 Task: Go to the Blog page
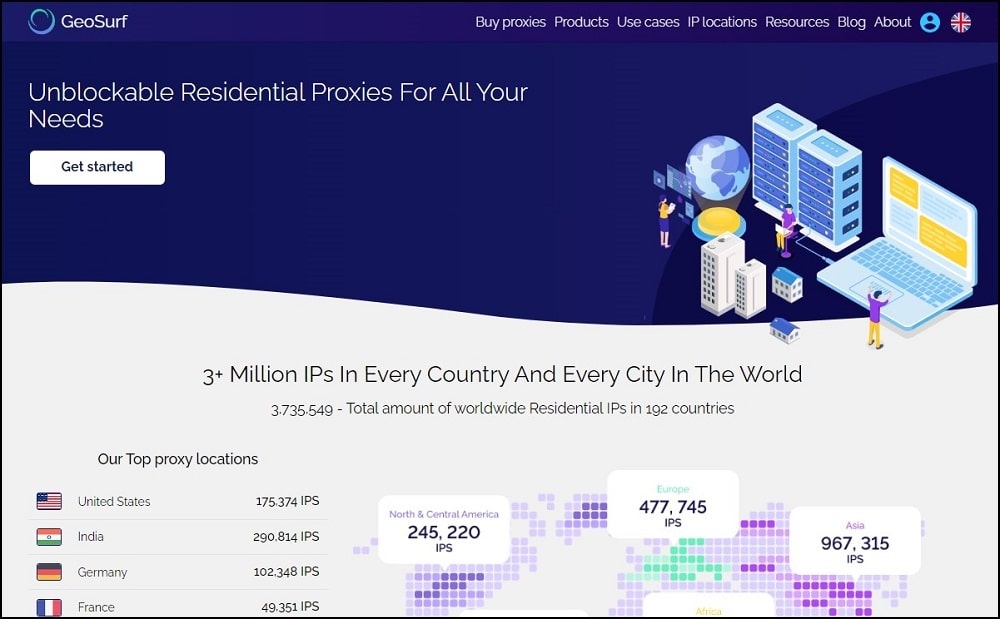point(851,22)
